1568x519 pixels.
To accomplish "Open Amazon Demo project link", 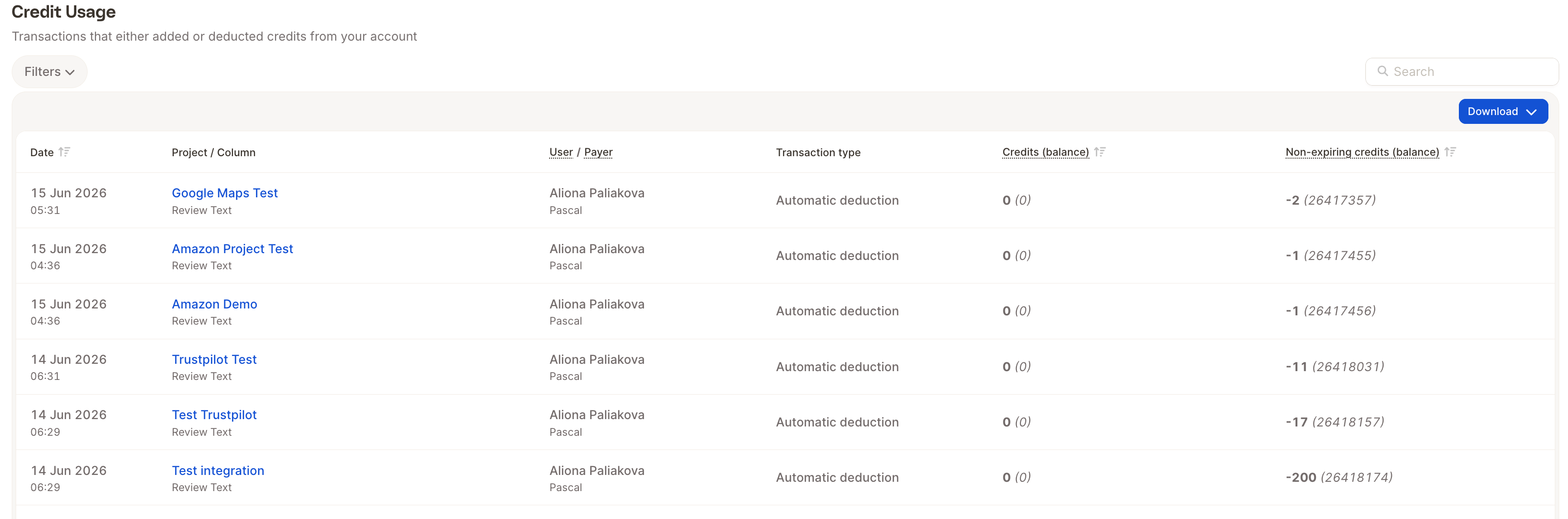I will [214, 304].
